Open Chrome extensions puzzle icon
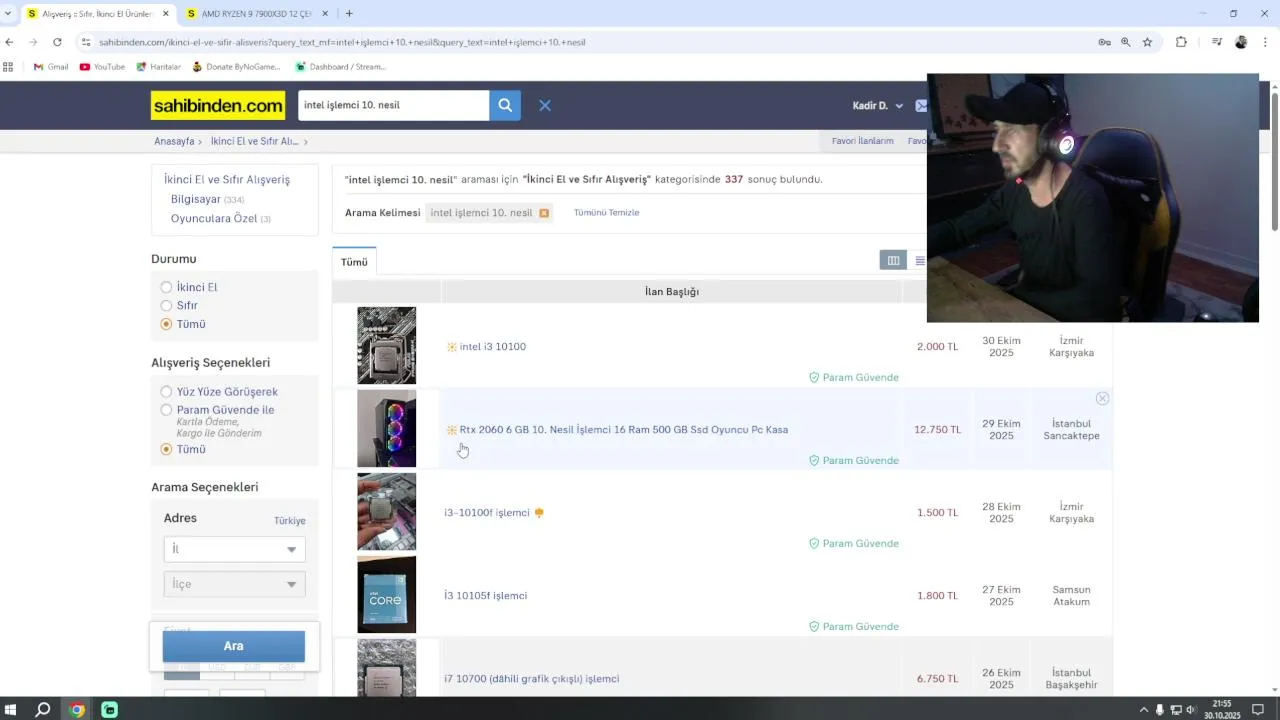1280x720 pixels. [1181, 42]
